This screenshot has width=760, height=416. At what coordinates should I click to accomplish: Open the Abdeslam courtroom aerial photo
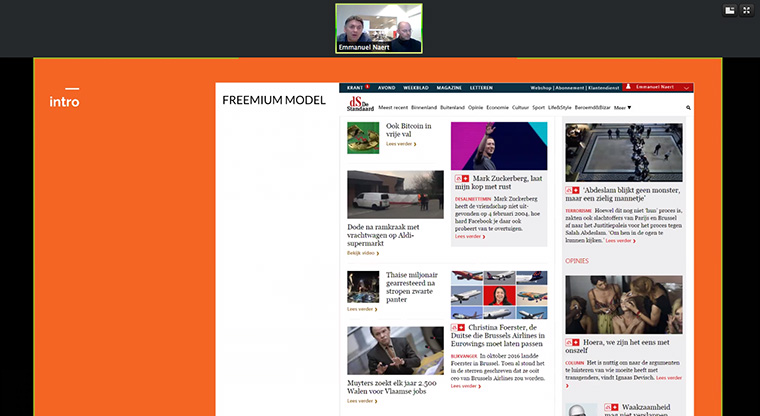point(624,152)
